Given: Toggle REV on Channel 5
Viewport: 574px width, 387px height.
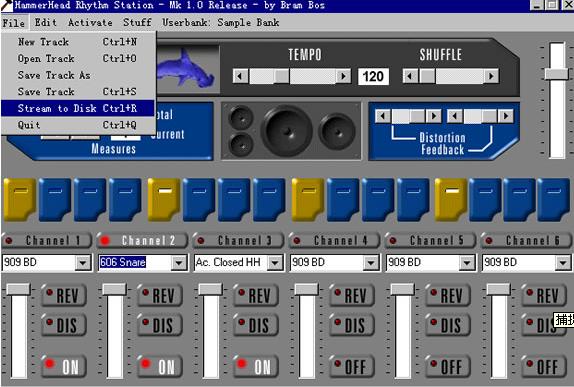Looking at the screenshot, I should 447,295.
